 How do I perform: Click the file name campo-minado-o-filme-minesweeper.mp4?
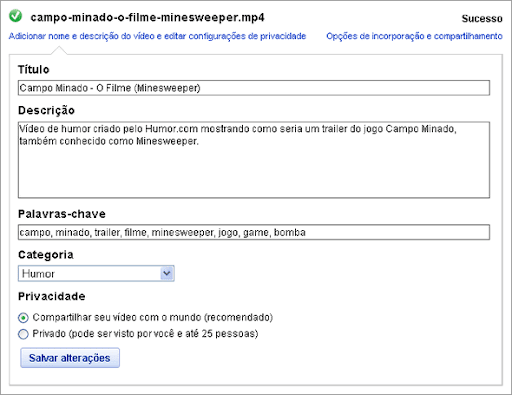tap(147, 17)
